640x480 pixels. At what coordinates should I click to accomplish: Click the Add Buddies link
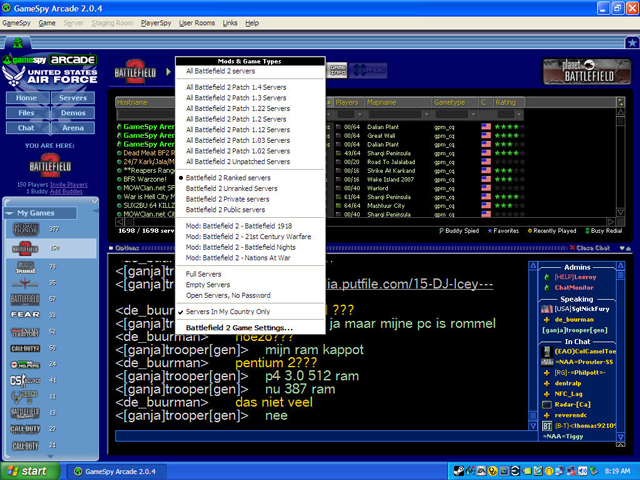(66, 191)
